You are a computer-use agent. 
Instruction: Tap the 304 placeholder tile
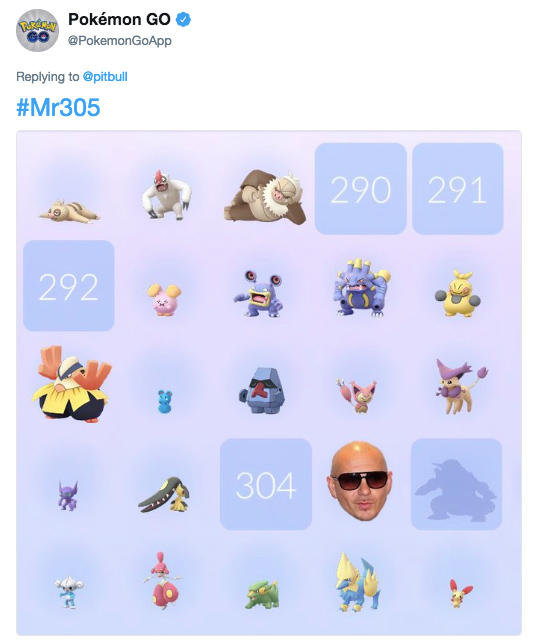click(266, 484)
